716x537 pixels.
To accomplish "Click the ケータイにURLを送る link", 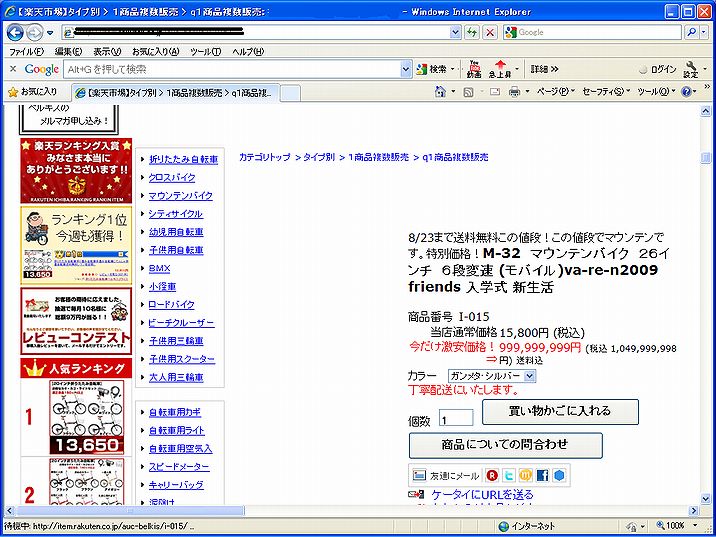I will (482, 495).
